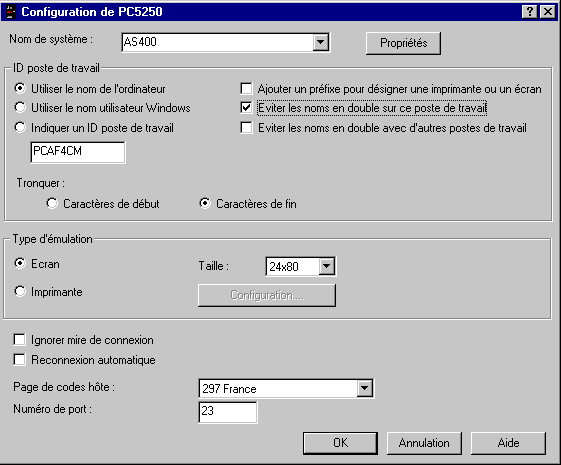Click the question mark help icon in title bar
The image size is (561, 465).
[x=530, y=12]
